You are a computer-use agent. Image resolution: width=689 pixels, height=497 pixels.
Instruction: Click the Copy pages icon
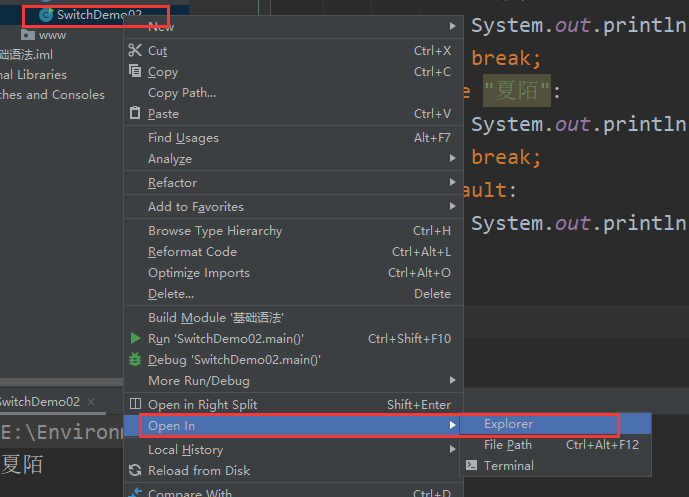[135, 71]
